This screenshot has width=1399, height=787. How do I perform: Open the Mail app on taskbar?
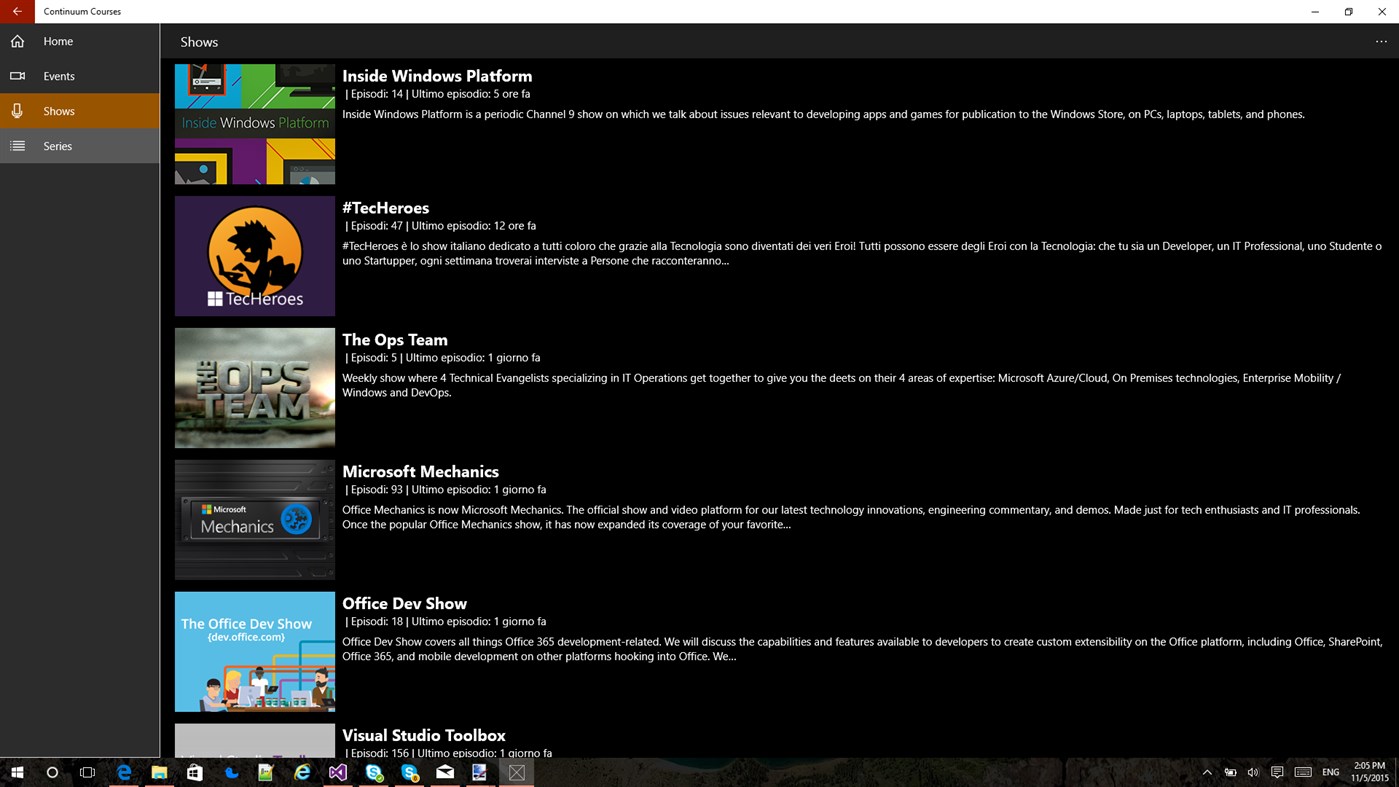coord(445,772)
